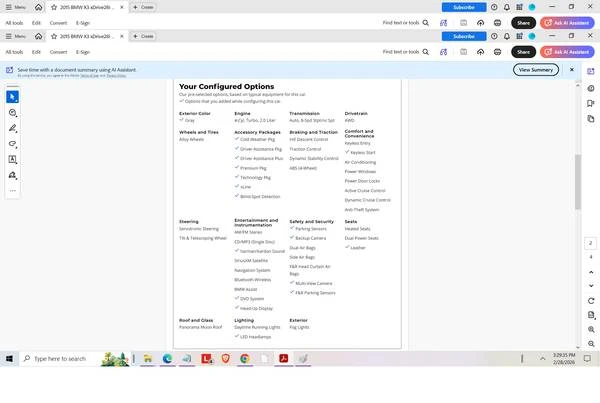Screen dimensions: 600x403
Task: Upload to cloud via front window toolbar icon
Action: tap(480, 52)
